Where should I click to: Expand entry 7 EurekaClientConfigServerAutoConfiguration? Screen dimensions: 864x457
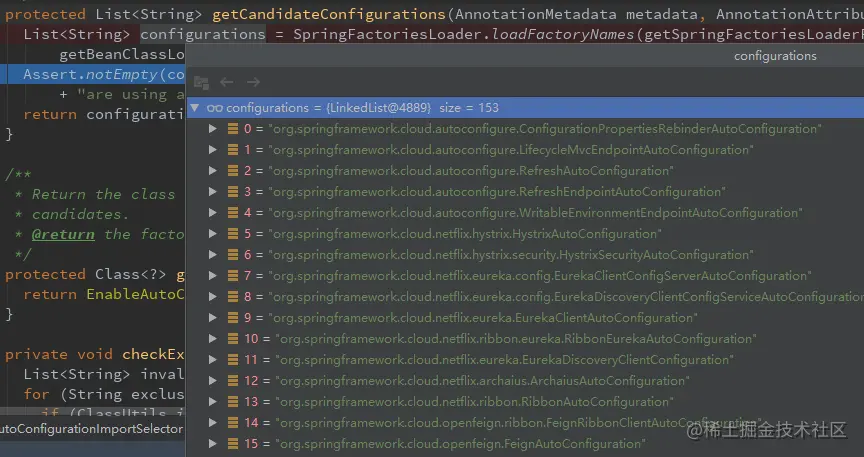click(x=212, y=276)
